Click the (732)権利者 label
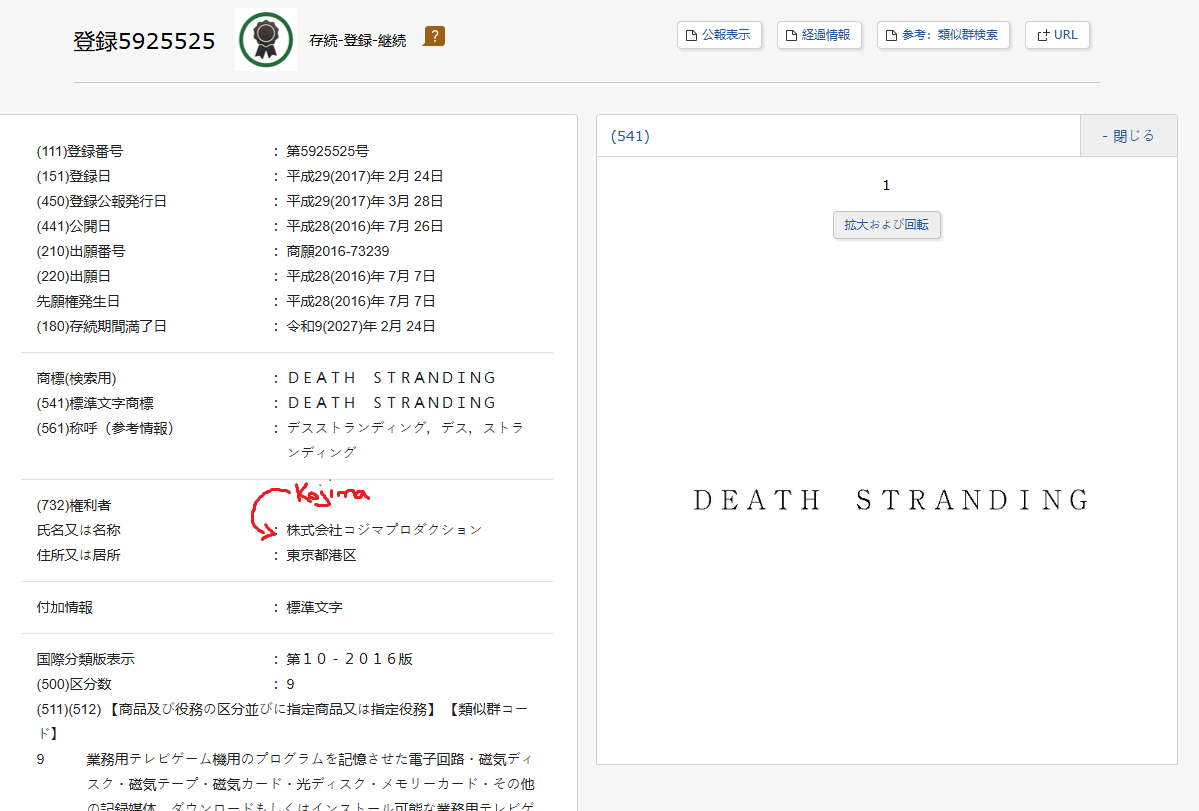This screenshot has width=1199, height=811. 73,505
